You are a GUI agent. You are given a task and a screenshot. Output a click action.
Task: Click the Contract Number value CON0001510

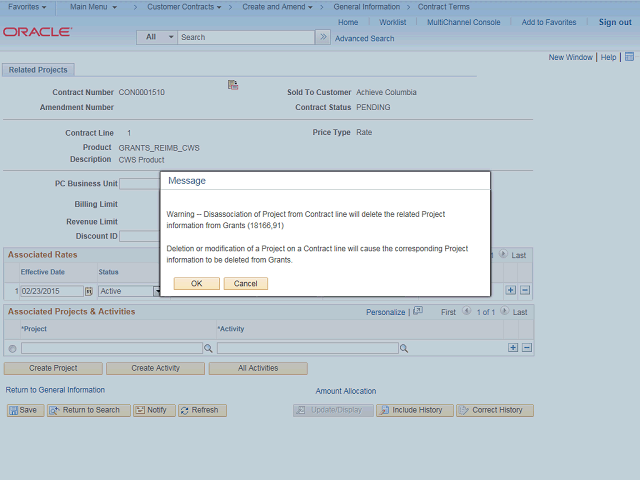pyautogui.click(x=141, y=92)
